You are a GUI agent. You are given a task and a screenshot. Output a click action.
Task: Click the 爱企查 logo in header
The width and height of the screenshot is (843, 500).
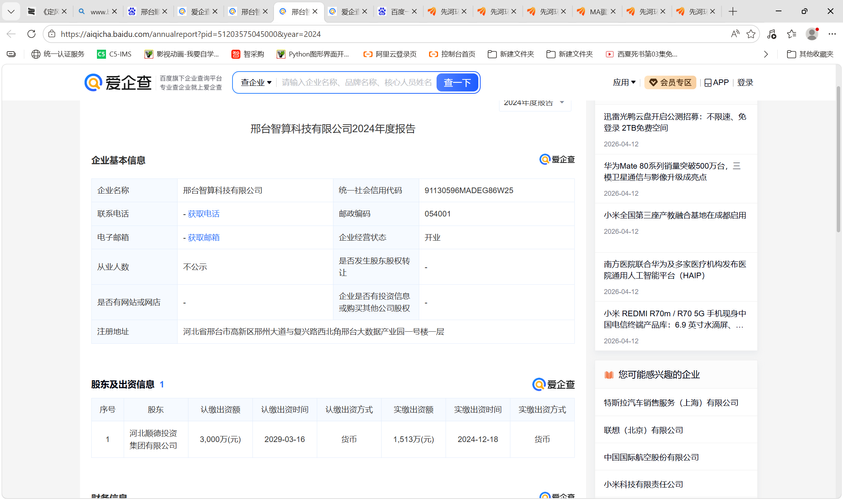coord(118,83)
